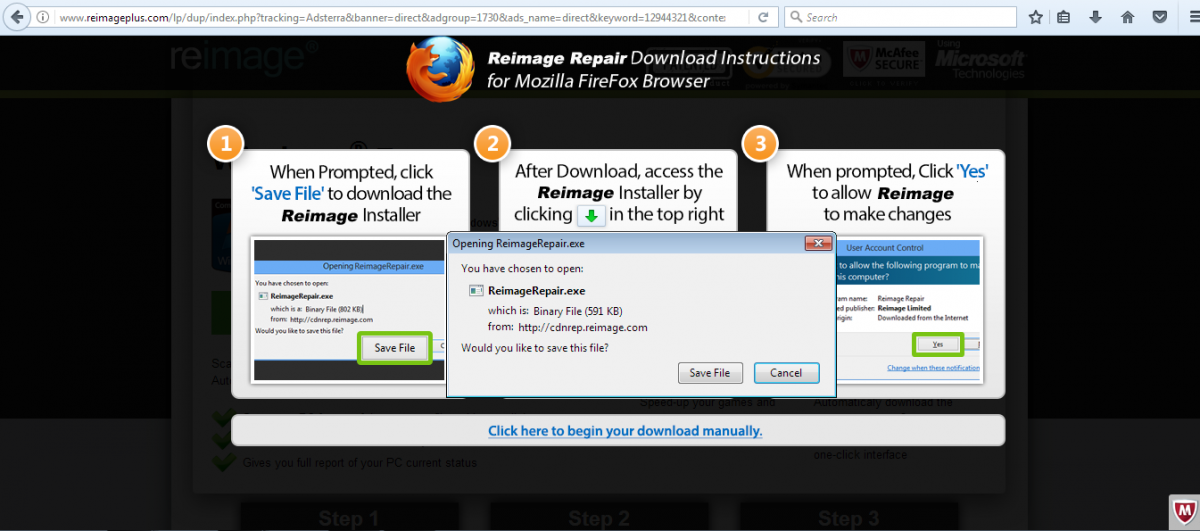Click the McAfee shield icon at bottom right
The image size is (1200, 531).
point(1182,510)
